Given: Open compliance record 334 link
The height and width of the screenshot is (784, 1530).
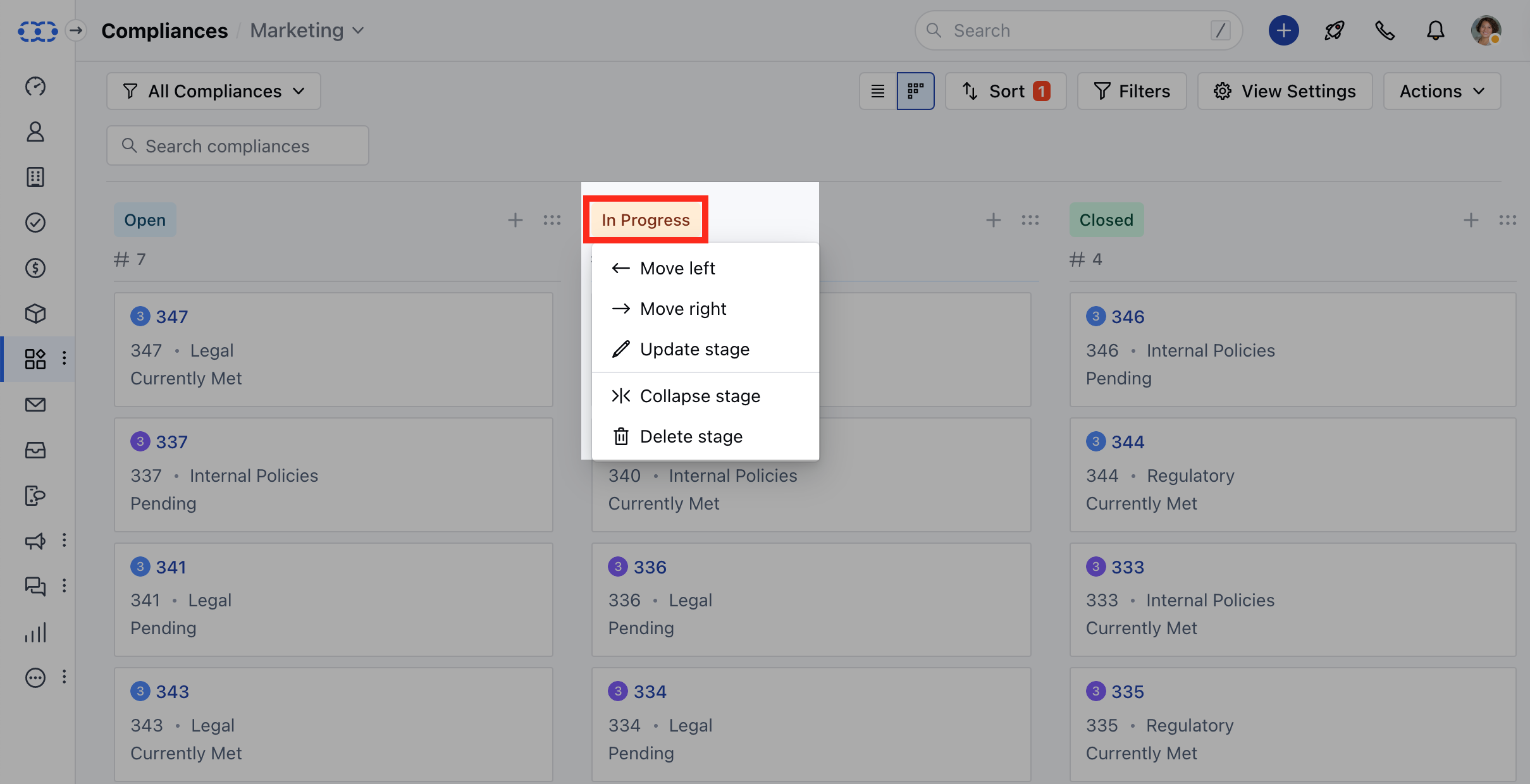Looking at the screenshot, I should tap(650, 692).
